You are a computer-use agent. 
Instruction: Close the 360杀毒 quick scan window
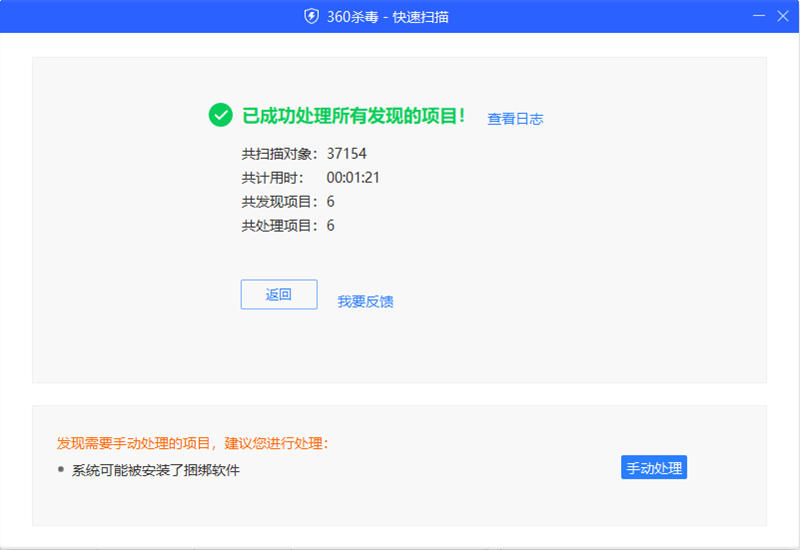pos(784,16)
